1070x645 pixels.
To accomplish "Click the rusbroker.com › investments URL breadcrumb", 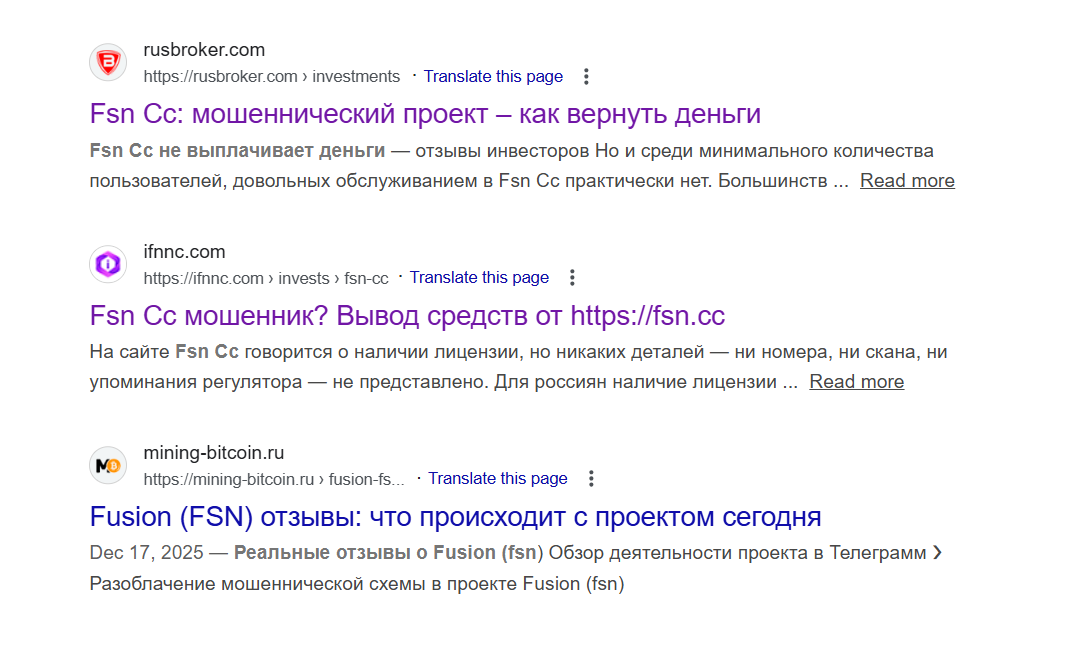I will [x=271, y=77].
